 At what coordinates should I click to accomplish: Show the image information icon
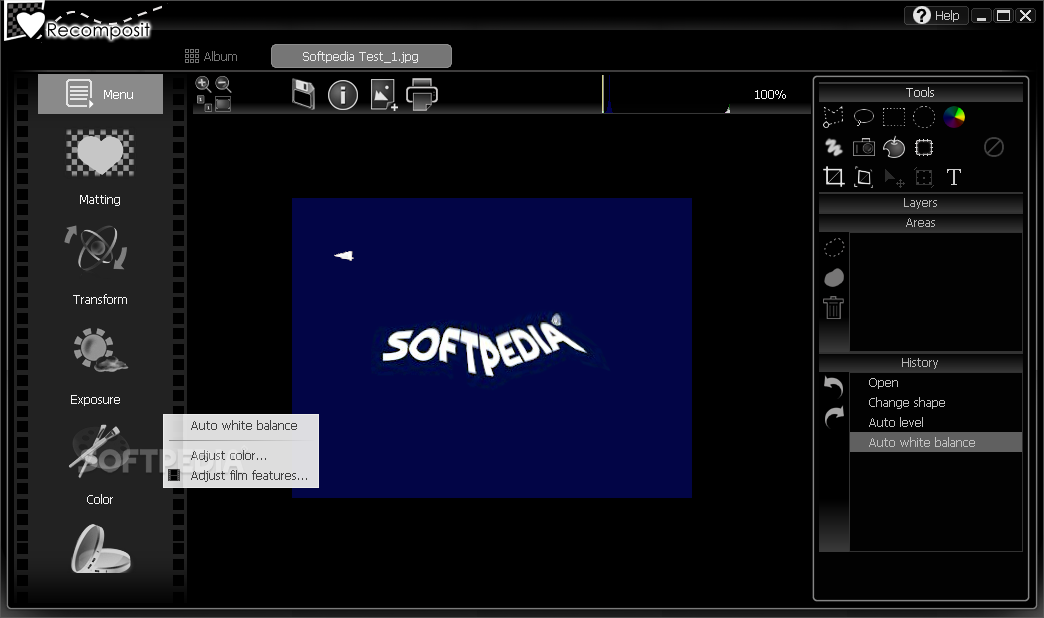click(343, 95)
